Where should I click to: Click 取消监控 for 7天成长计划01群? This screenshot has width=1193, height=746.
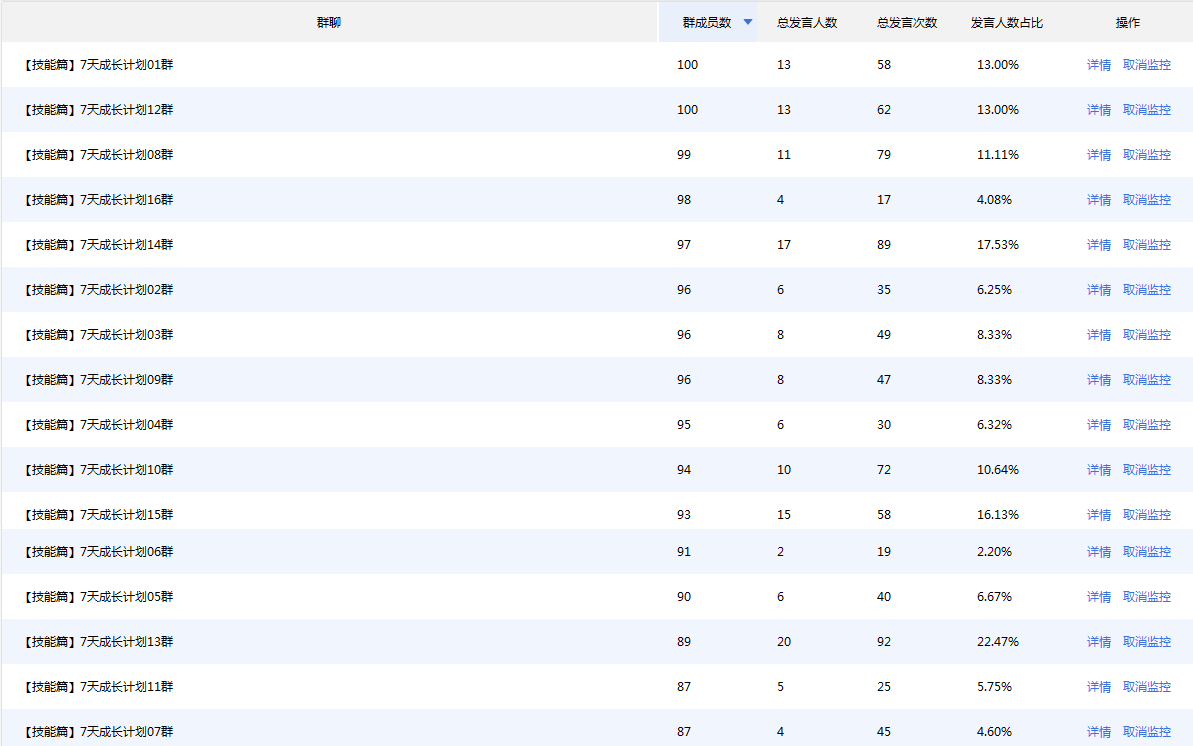pos(1146,65)
